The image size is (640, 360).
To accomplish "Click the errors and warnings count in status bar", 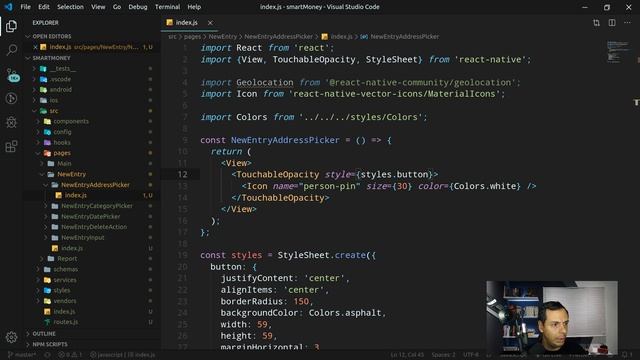I will (70, 355).
